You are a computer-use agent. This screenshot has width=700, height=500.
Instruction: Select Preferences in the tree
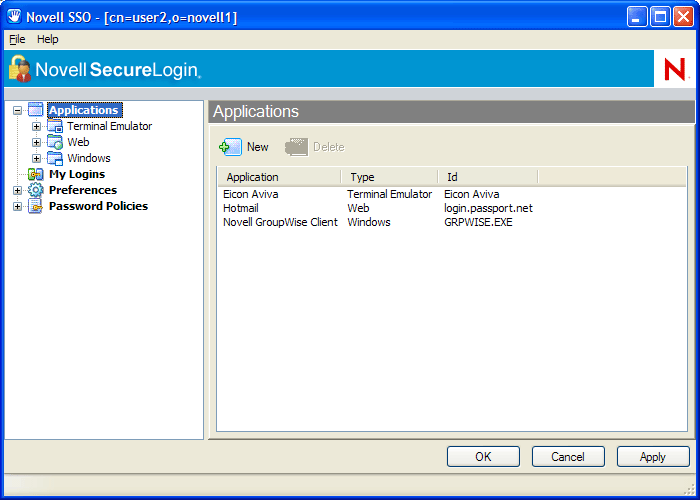tap(83, 190)
